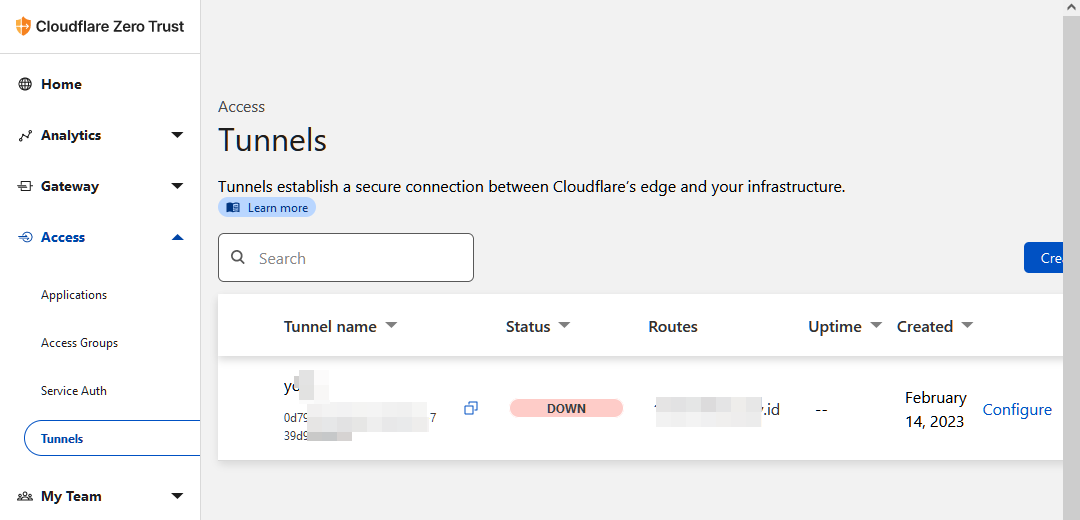Viewport: 1080px width, 520px height.
Task: Open Applications in Access submenu
Action: [74, 295]
